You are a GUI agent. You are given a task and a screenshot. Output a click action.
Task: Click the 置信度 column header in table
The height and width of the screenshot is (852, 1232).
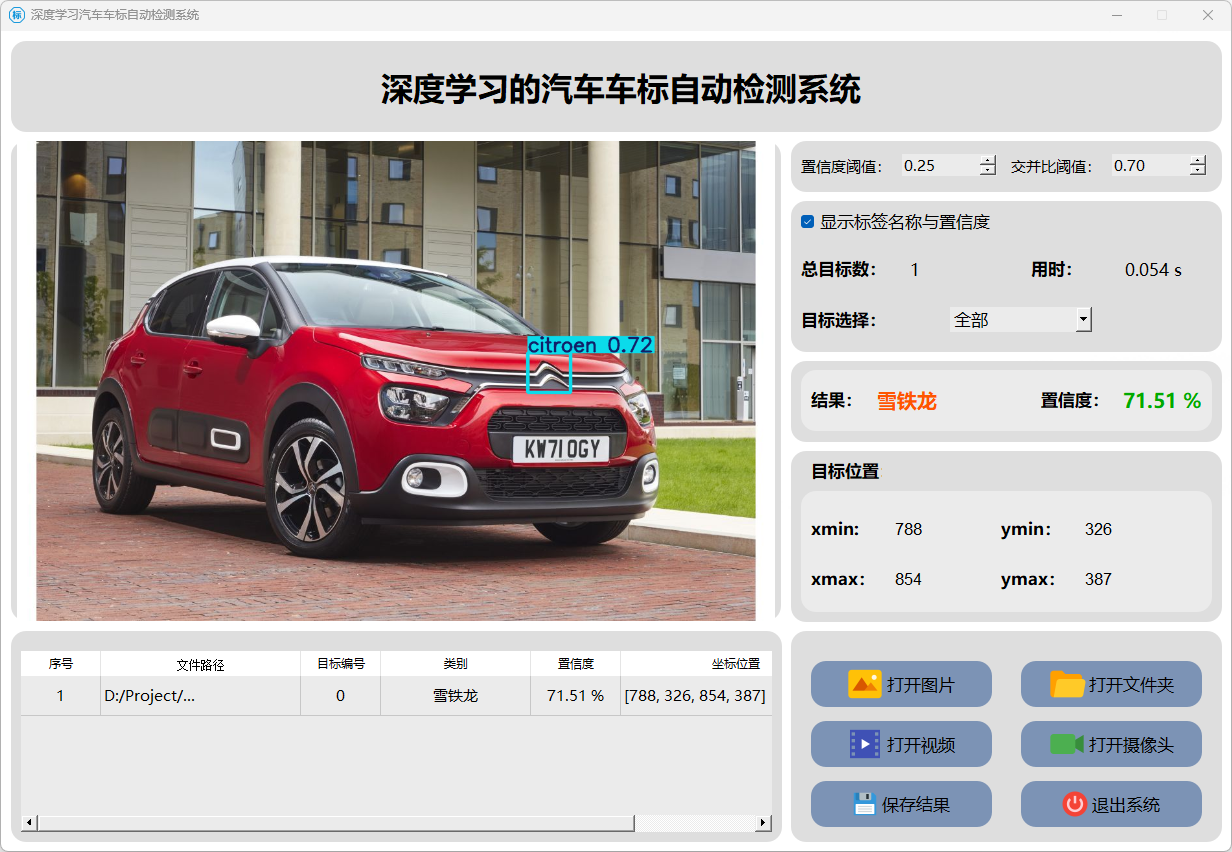coord(575,664)
